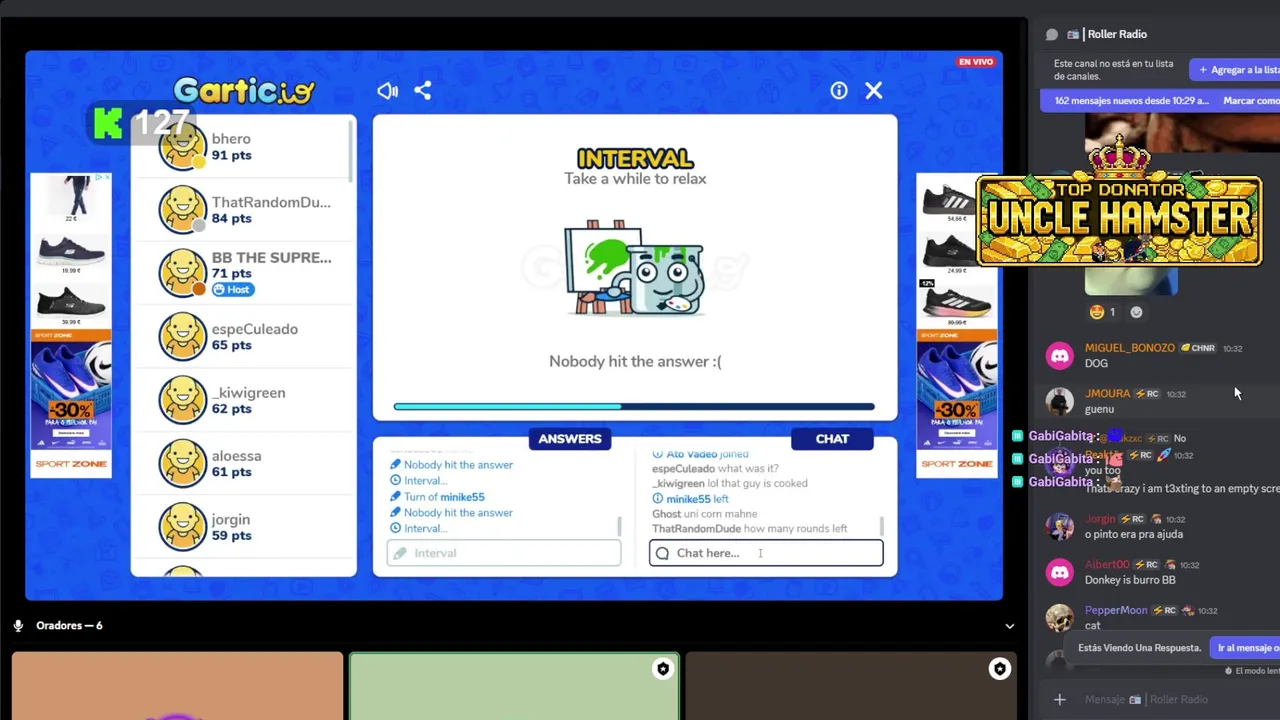This screenshot has height=720, width=1280.
Task: Click Albert00 username
Action: click(1107, 565)
